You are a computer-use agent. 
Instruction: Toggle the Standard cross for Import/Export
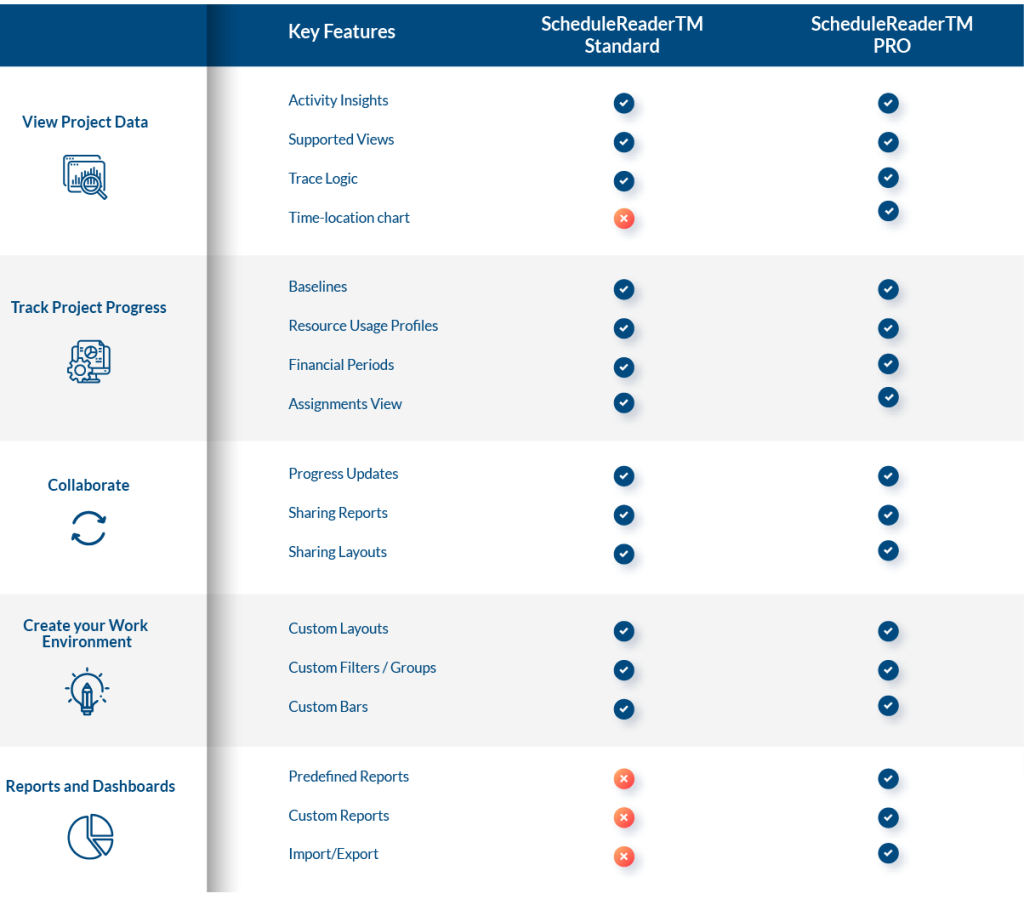(x=624, y=857)
